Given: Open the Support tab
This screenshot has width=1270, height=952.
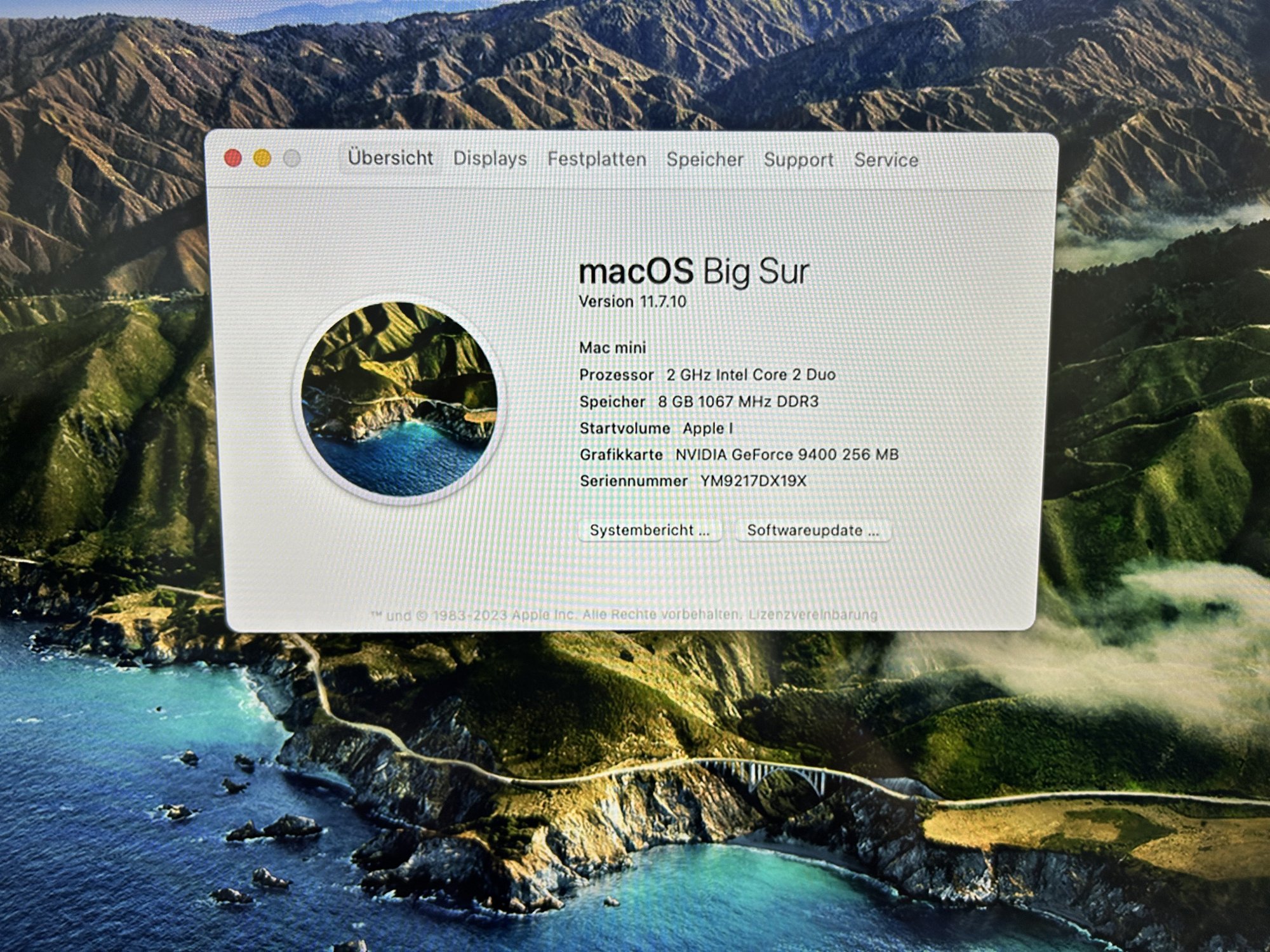Looking at the screenshot, I should tap(798, 160).
